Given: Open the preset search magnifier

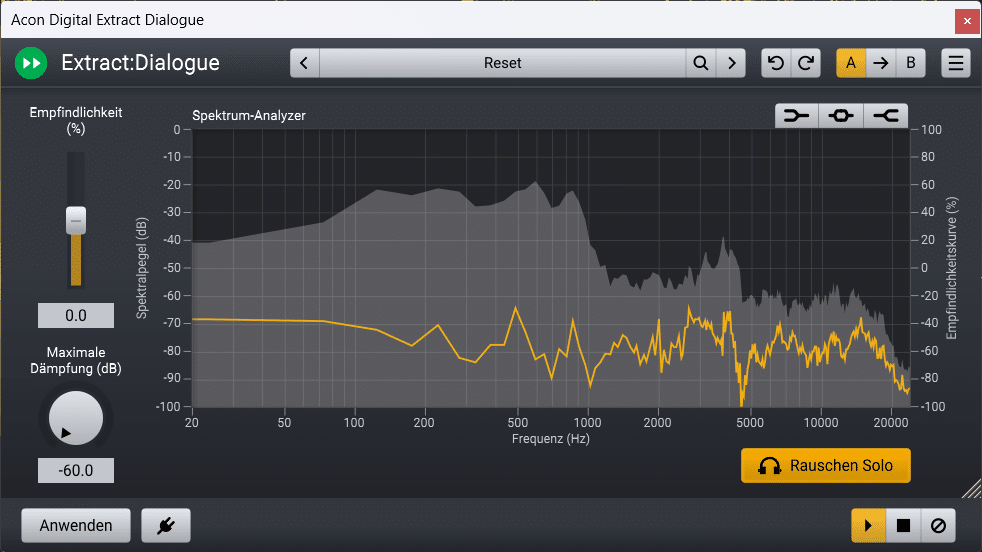Looking at the screenshot, I should coord(701,63).
